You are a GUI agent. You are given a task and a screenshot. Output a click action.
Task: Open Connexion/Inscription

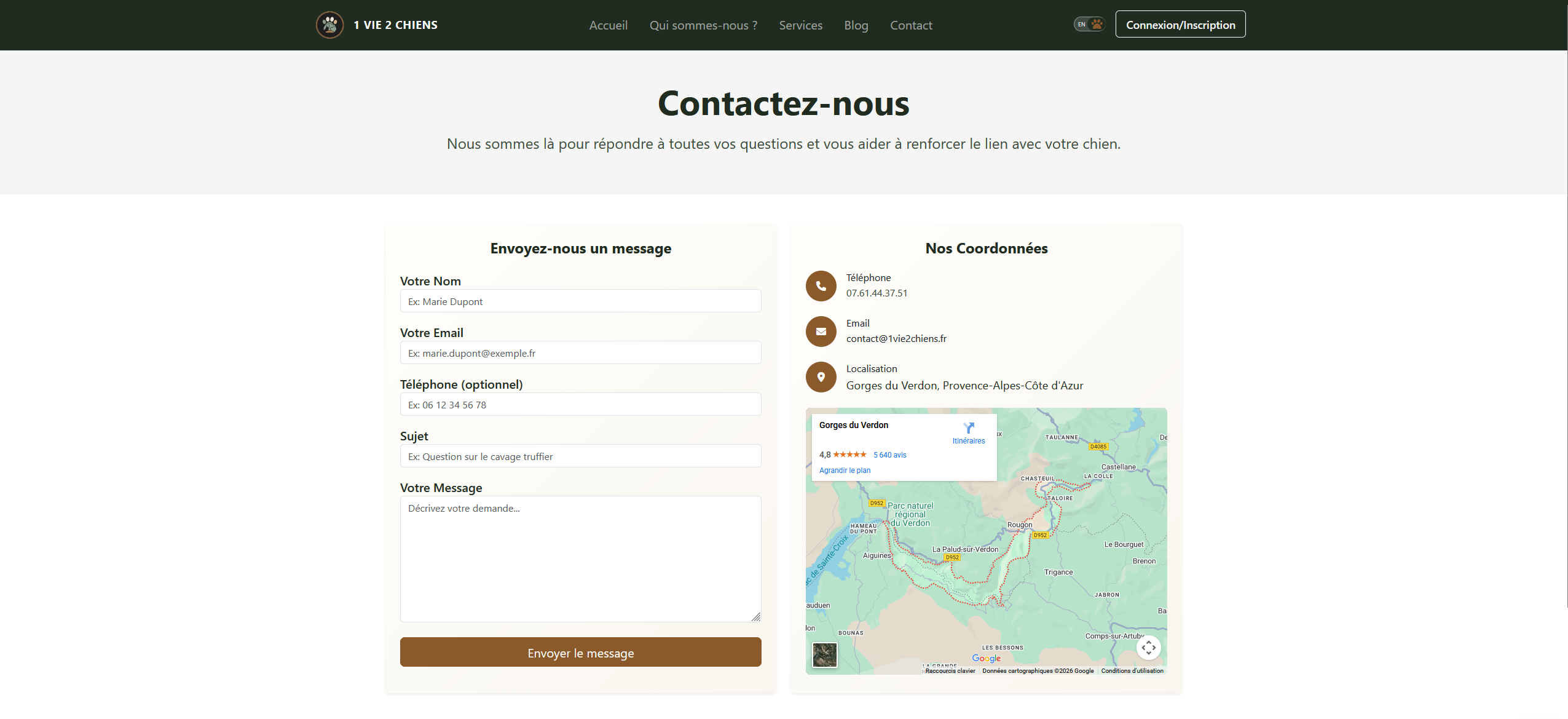(1180, 24)
